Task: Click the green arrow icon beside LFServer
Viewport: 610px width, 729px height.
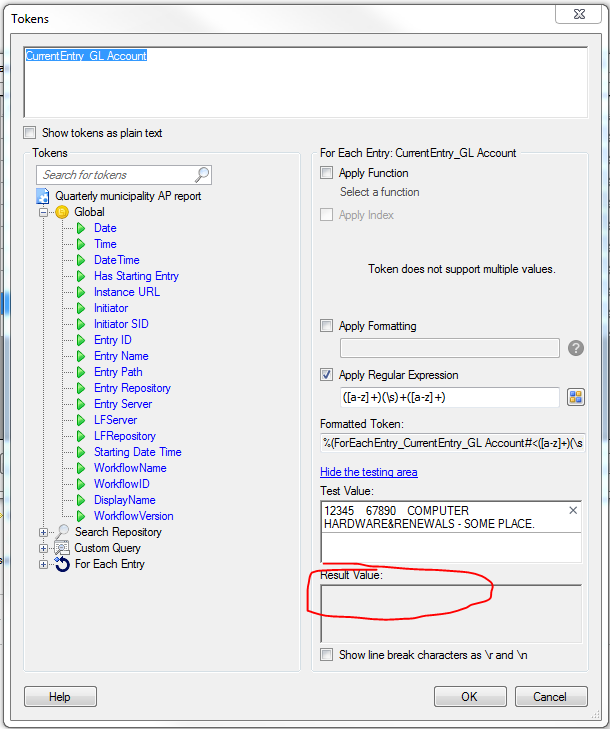Action: pyautogui.click(x=81, y=420)
